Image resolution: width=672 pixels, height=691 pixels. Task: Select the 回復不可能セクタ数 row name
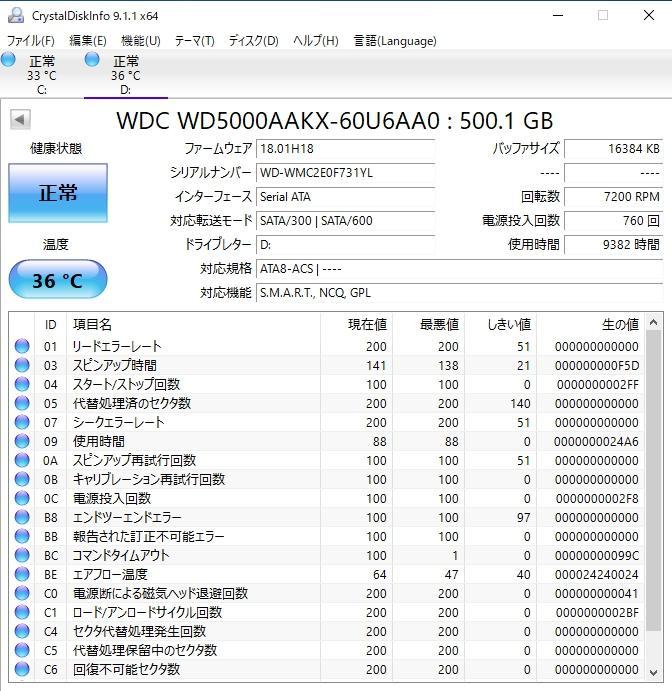point(126,669)
